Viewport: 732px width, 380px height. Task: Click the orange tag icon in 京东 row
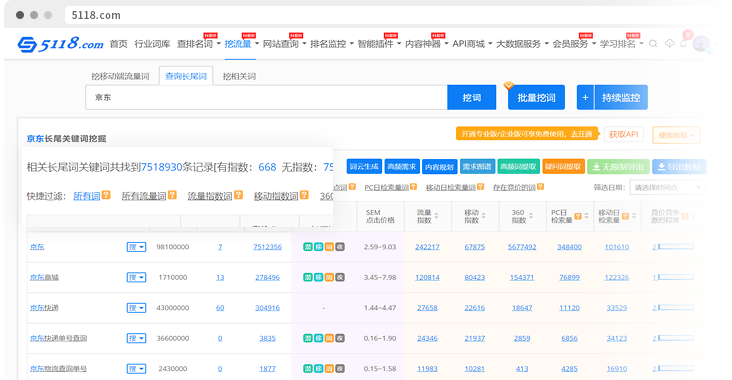pos(329,247)
